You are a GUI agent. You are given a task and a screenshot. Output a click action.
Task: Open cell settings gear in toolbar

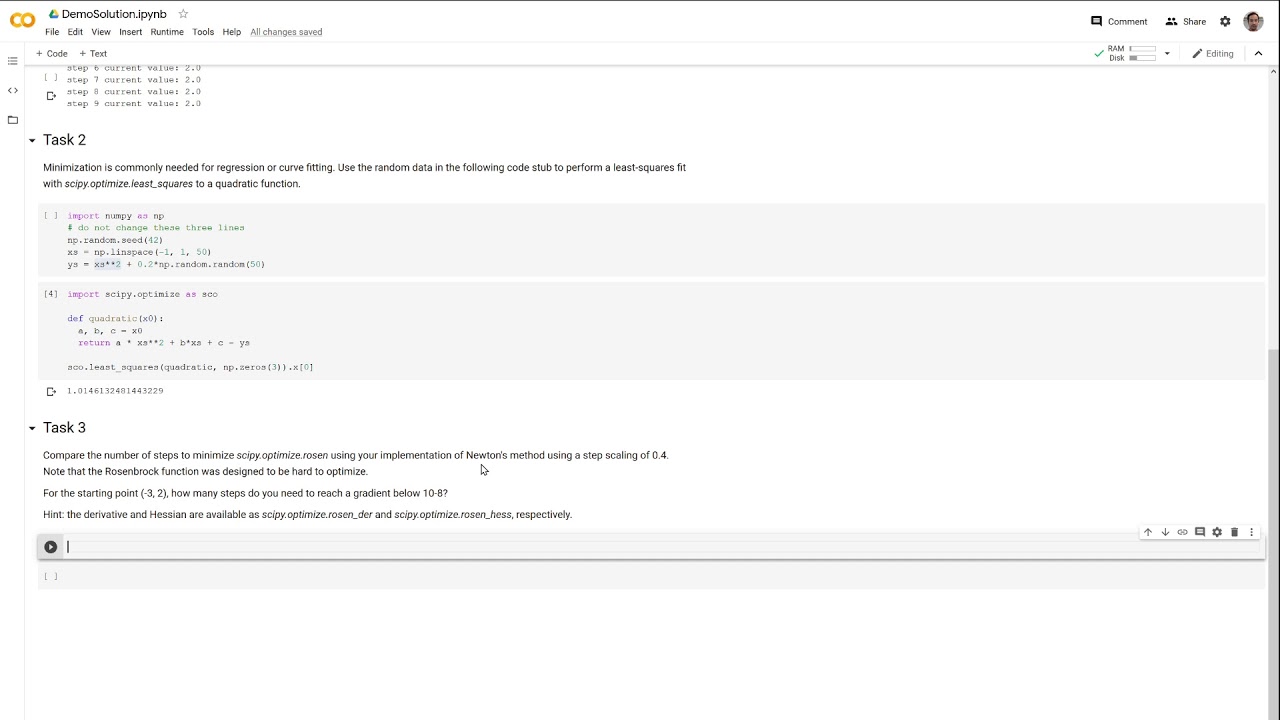1217,532
